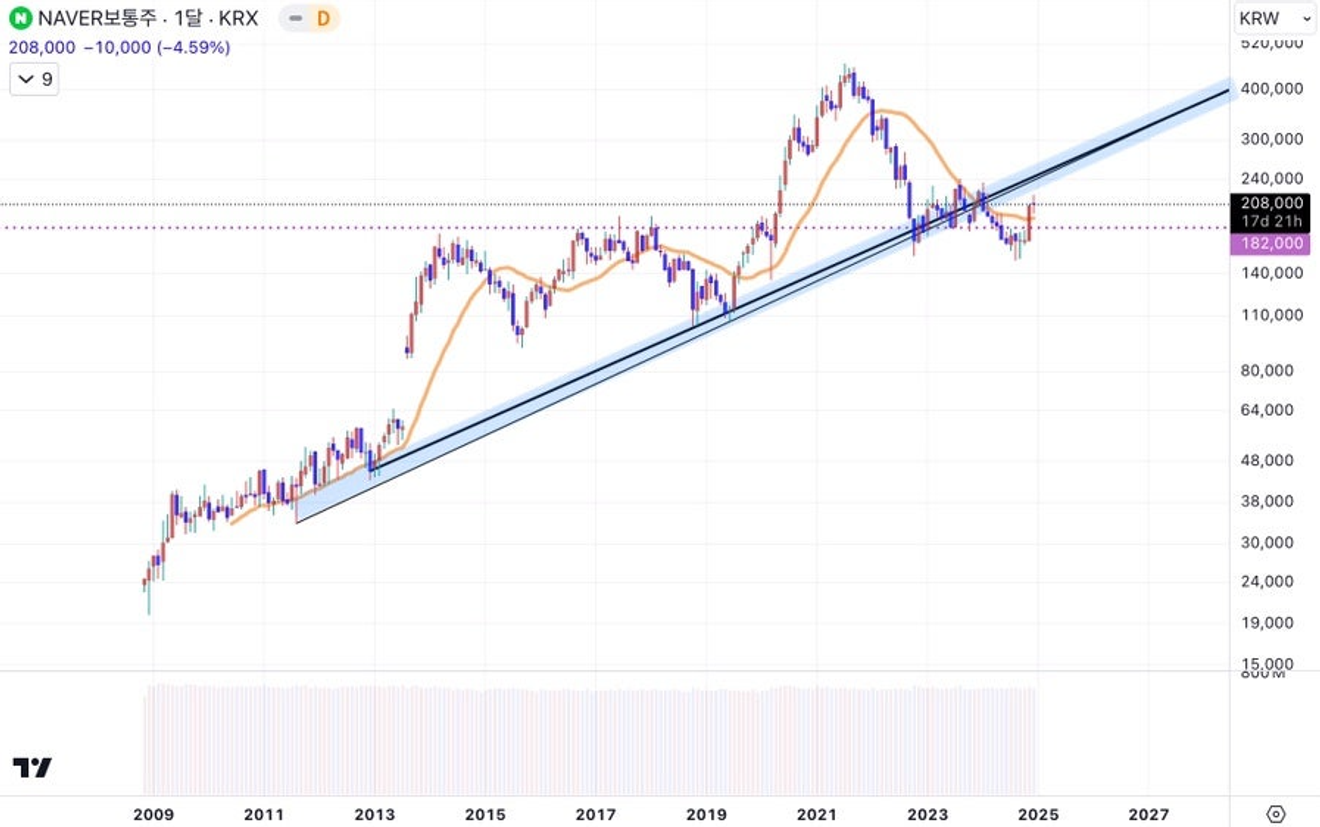Click the 2025 label on time axis
This screenshot has width=1320, height=827.
pos(1038,815)
